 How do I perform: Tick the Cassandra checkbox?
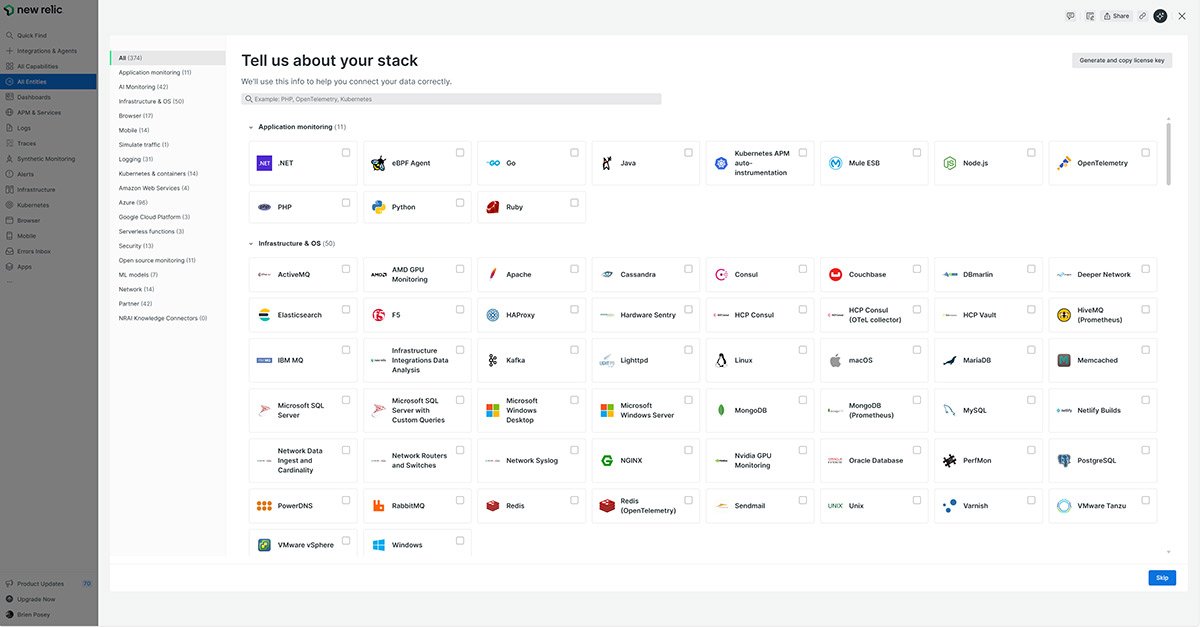688,268
